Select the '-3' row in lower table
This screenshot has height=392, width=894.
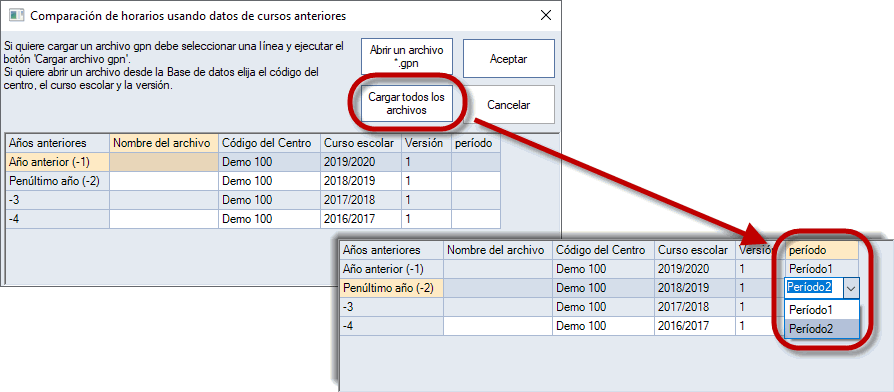392,307
